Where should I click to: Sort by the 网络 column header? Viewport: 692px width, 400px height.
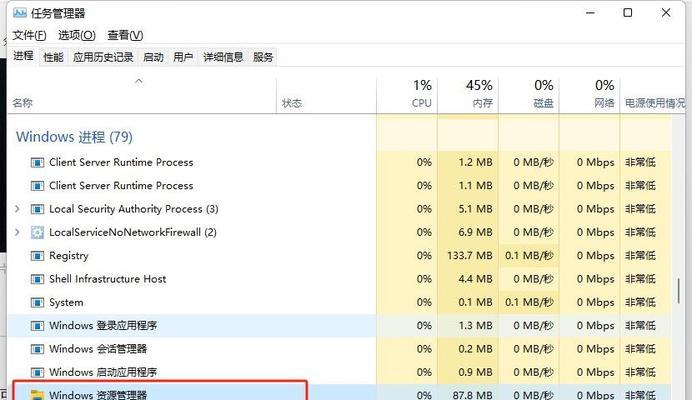click(x=604, y=103)
